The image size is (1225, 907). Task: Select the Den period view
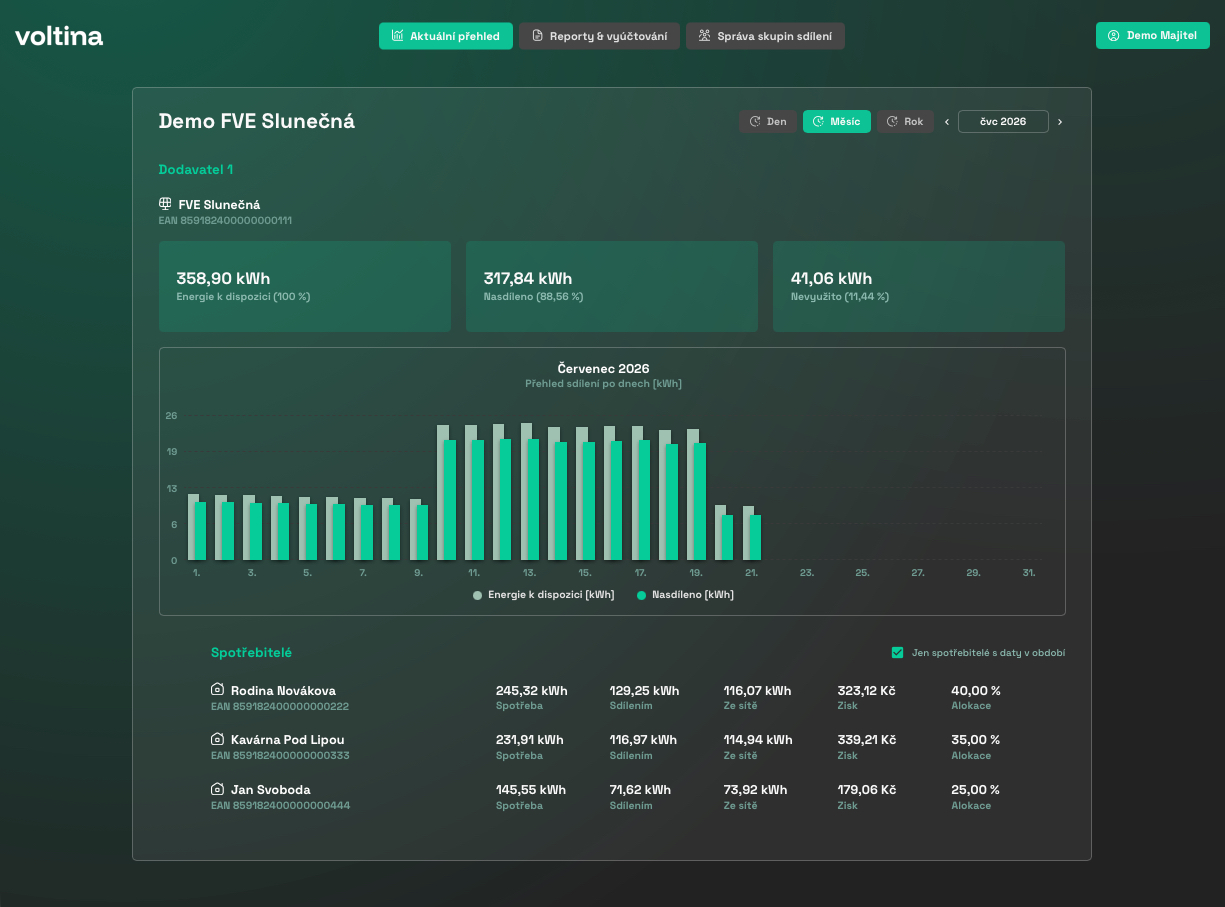pyautogui.click(x=768, y=122)
